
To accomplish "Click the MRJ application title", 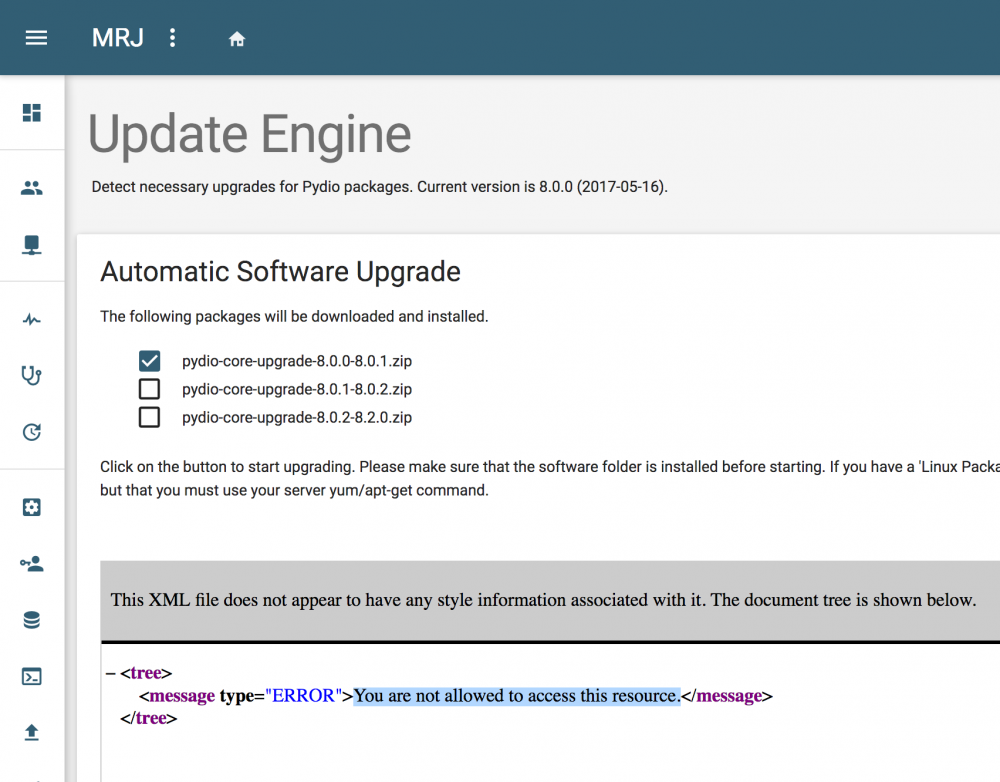I will [118, 38].
